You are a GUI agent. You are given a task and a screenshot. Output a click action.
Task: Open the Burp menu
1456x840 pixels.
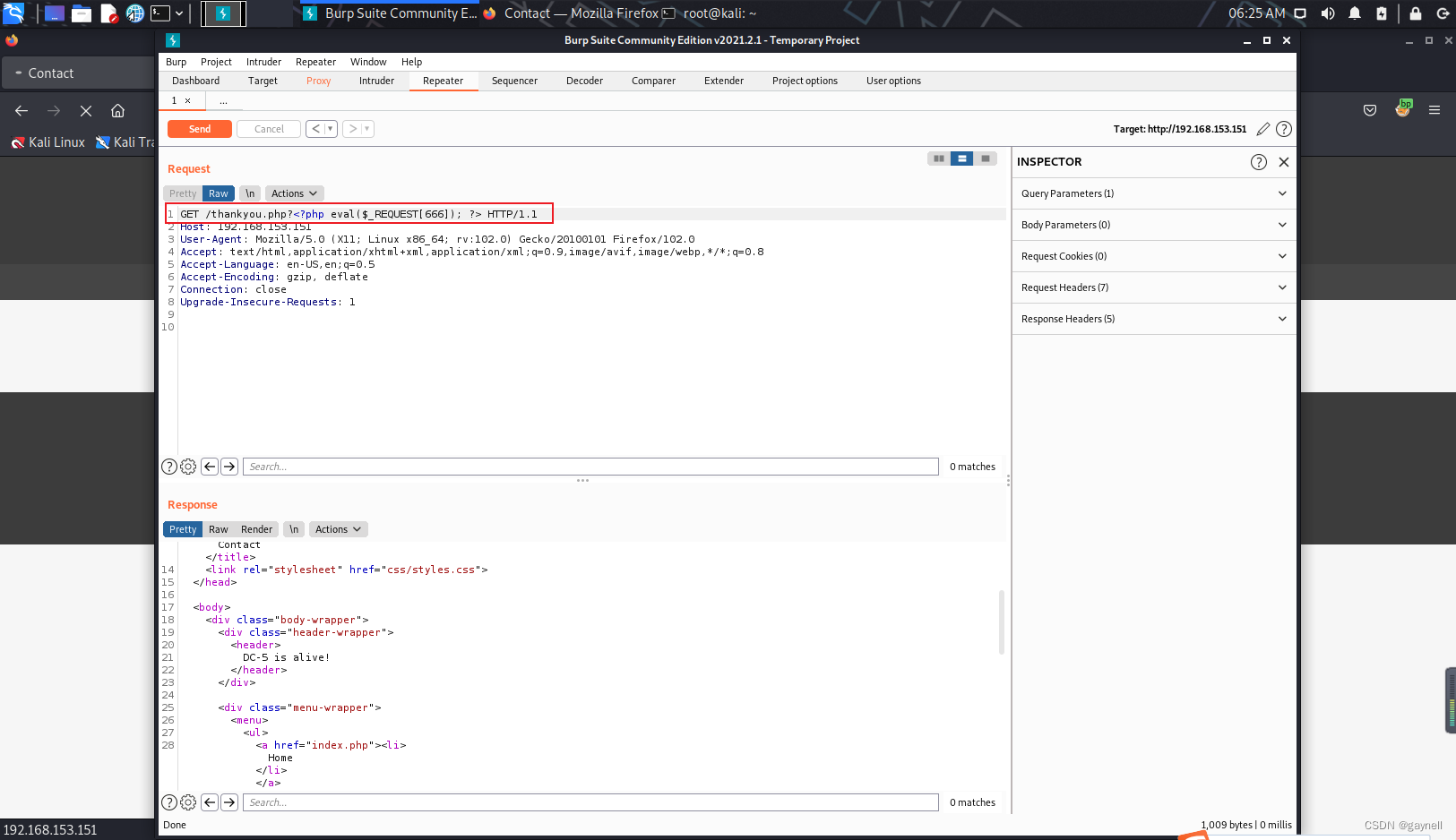176,62
